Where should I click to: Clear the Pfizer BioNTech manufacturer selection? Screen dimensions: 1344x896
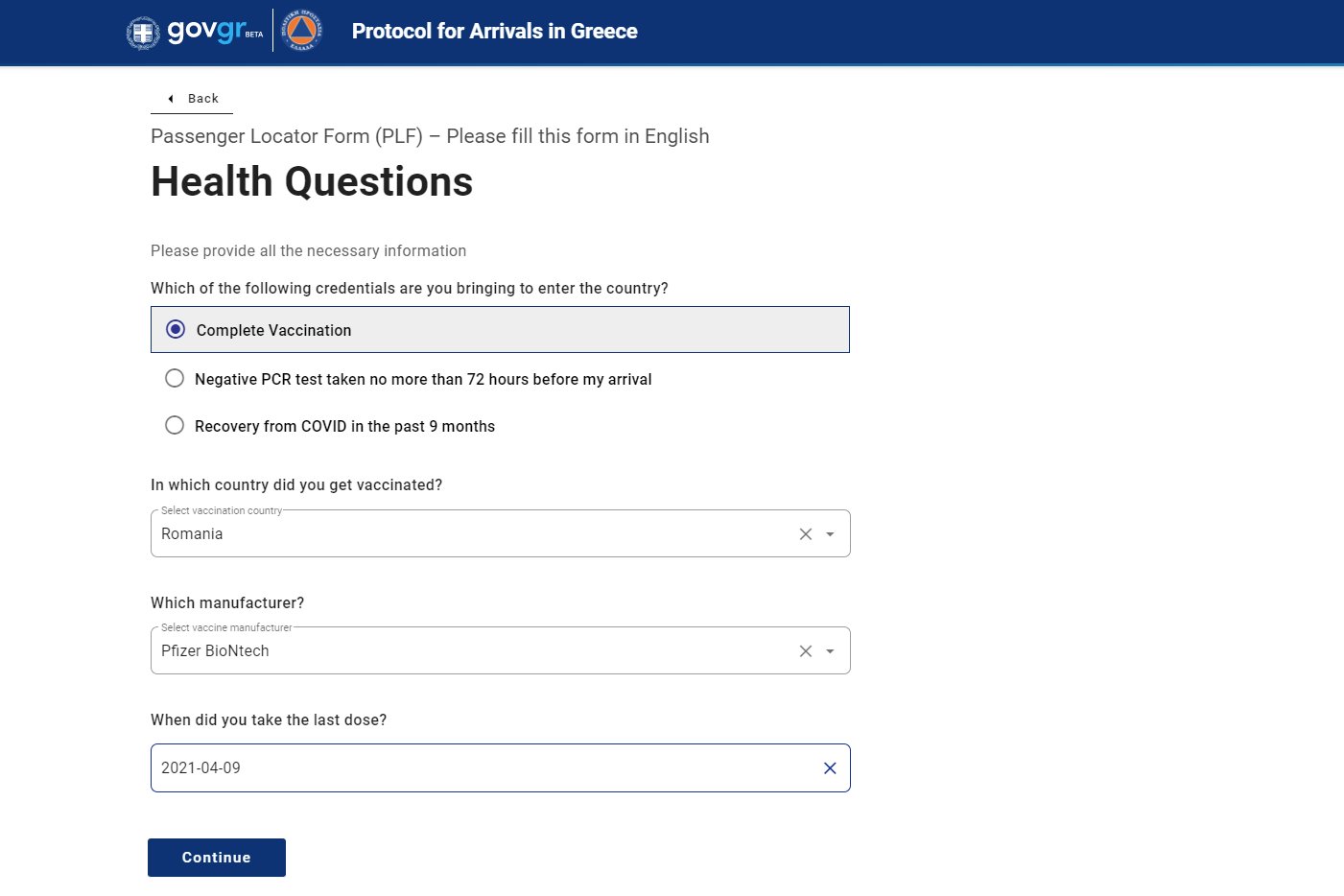(x=806, y=651)
